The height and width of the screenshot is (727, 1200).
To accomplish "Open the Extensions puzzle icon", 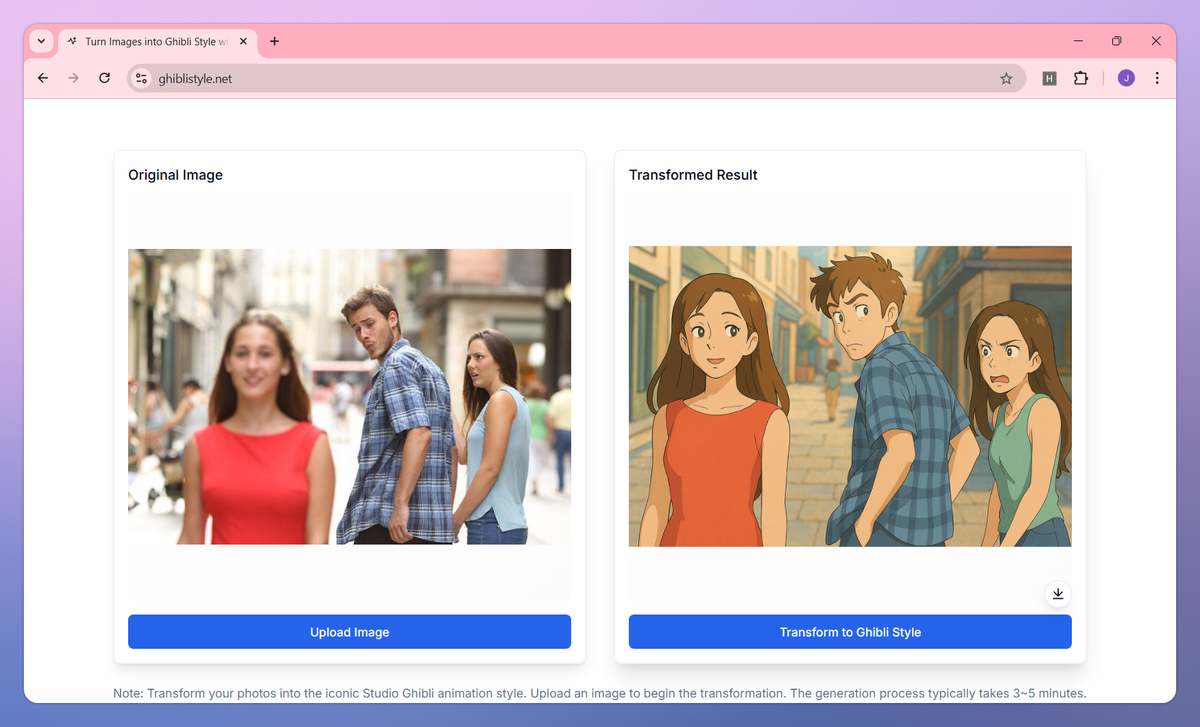I will tap(1080, 78).
